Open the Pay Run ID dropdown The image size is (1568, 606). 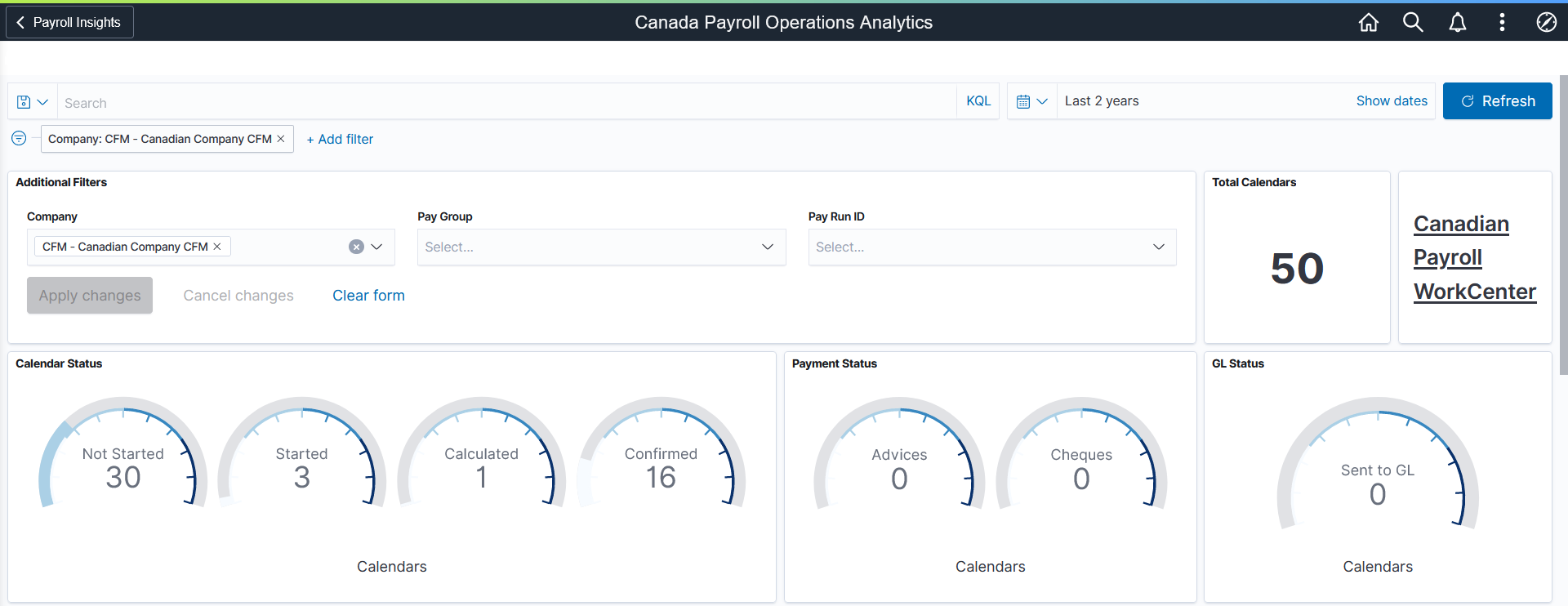992,247
